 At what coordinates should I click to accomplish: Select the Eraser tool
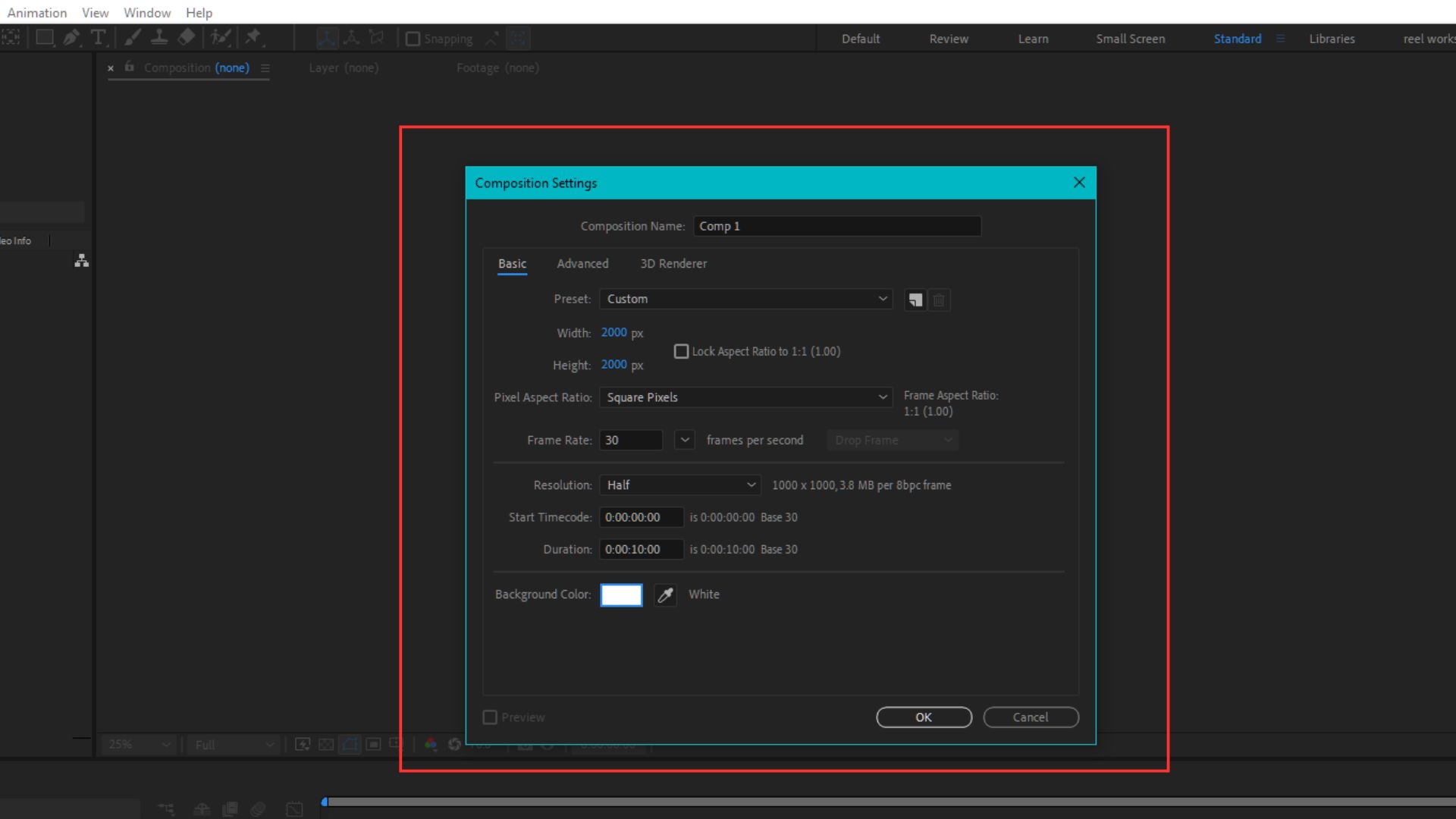[186, 37]
